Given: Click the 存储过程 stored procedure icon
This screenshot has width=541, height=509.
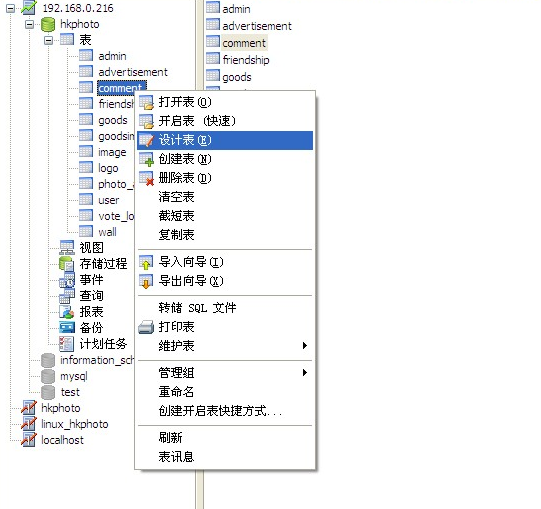Looking at the screenshot, I should [x=66, y=263].
